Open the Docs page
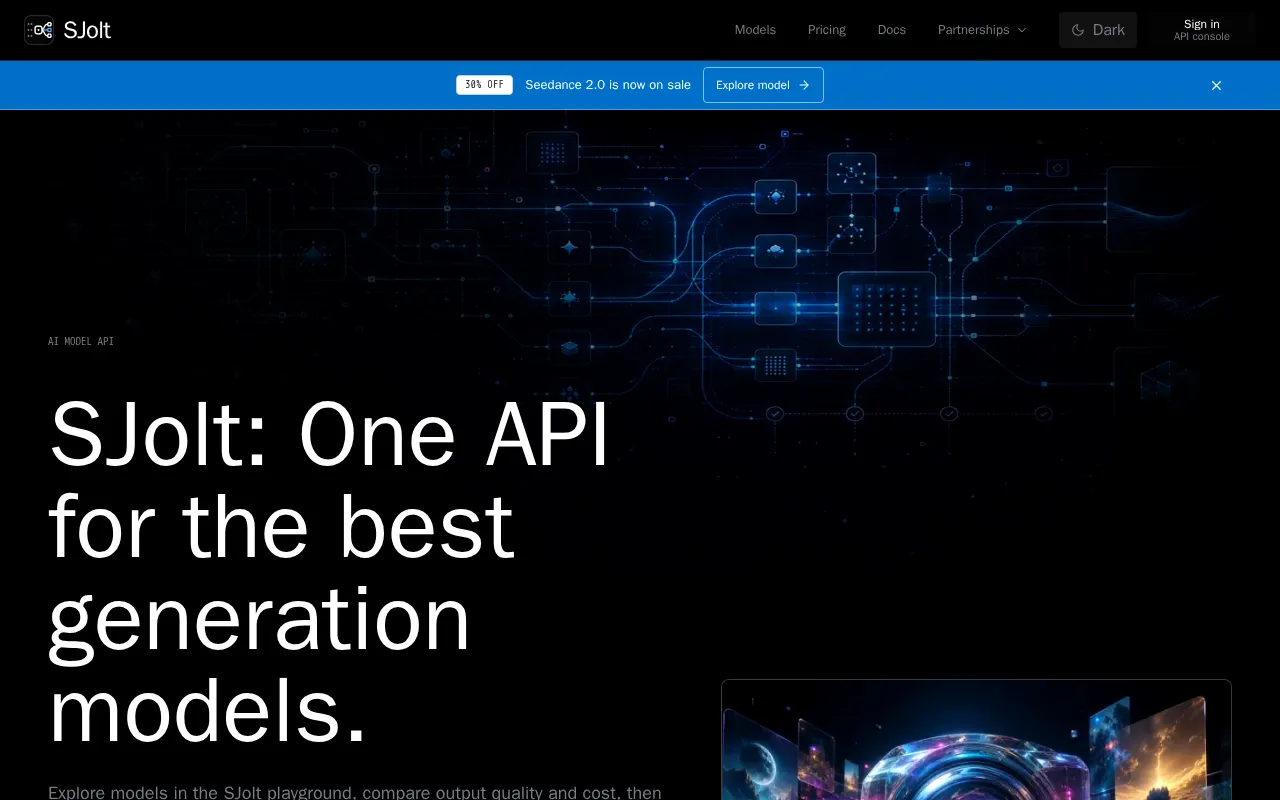 892,30
